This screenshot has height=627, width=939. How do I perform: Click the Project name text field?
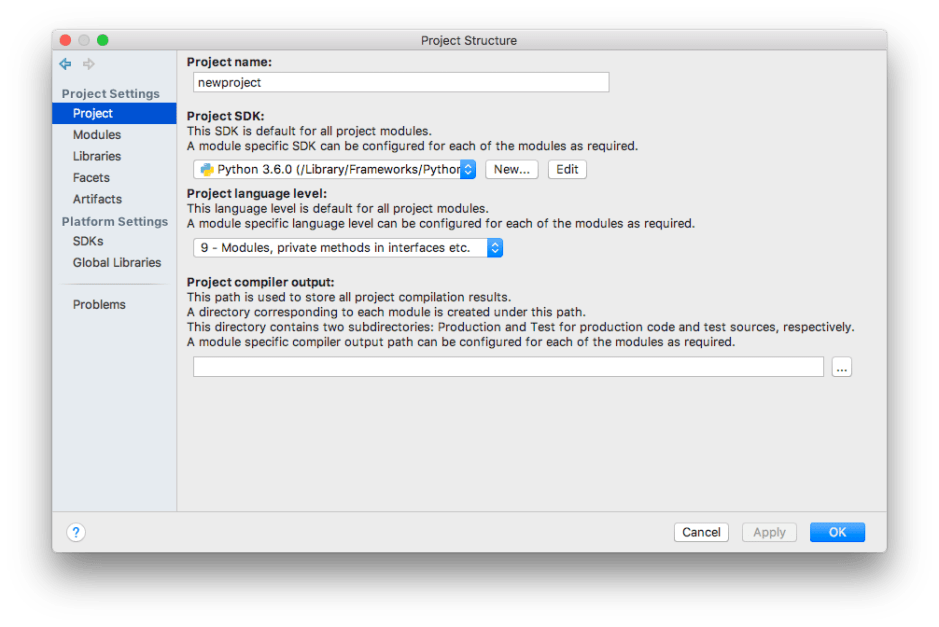pyautogui.click(x=400, y=83)
